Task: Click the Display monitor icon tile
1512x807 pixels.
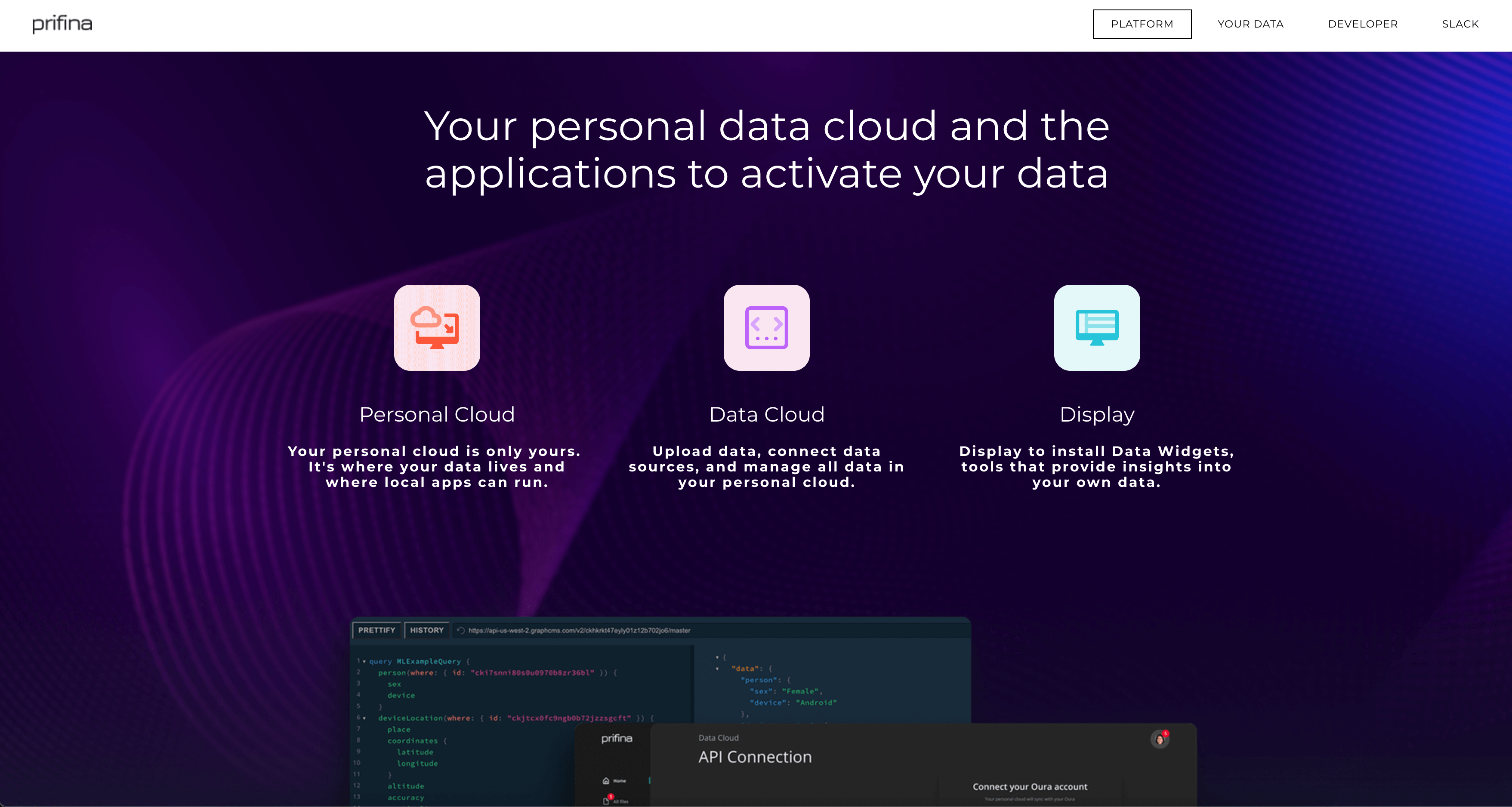Action: tap(1096, 327)
